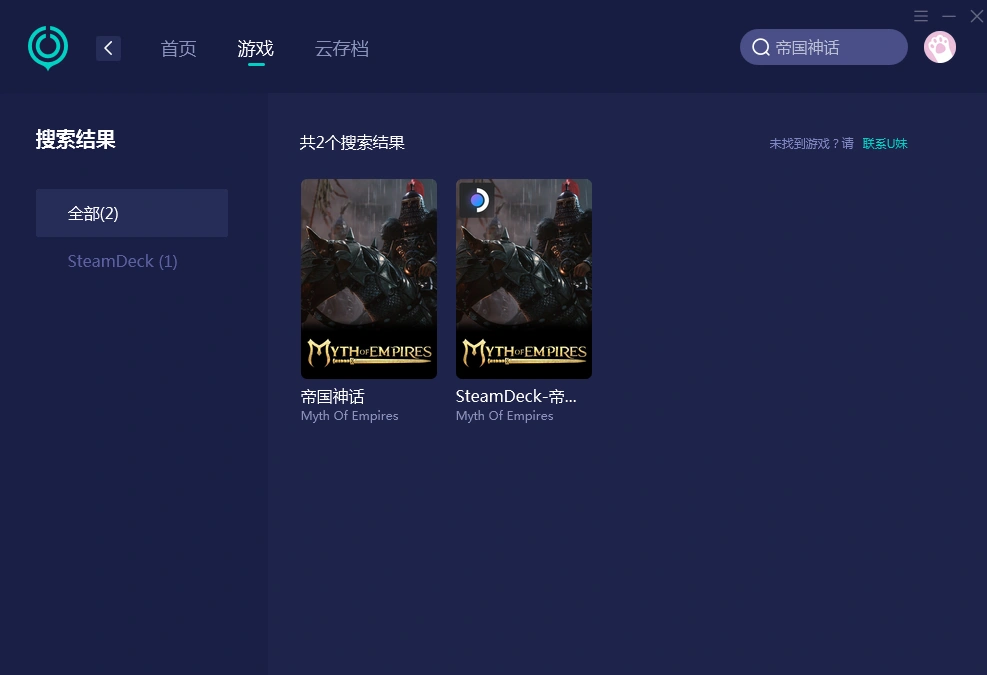This screenshot has height=675, width=987.
Task: Focus the search field containing 帝国神话
Action: 823,47
